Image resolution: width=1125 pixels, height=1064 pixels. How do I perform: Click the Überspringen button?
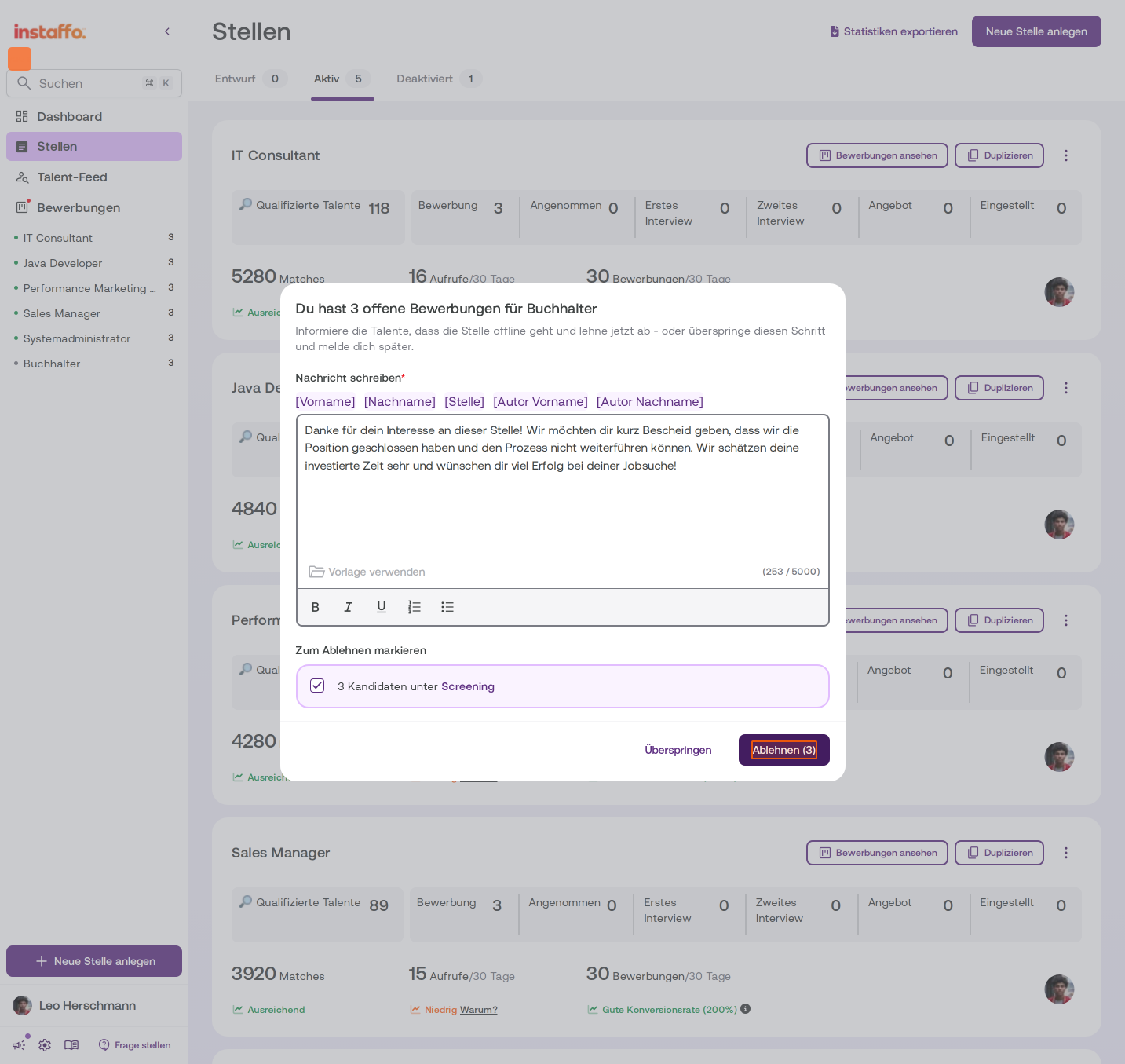(678, 750)
